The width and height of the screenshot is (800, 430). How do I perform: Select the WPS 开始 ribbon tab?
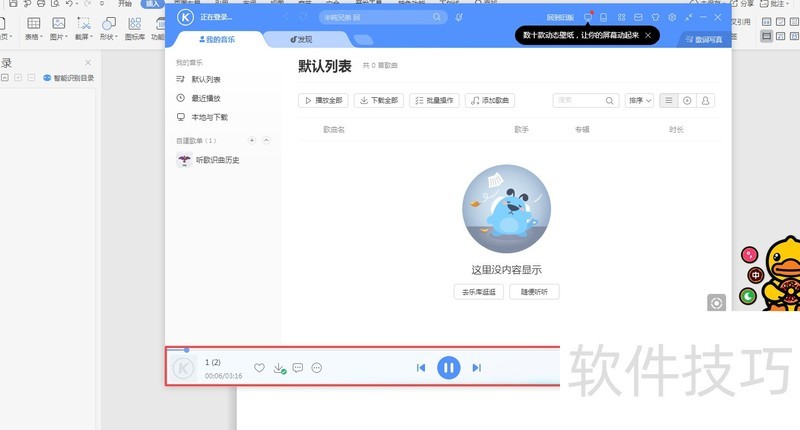(125, 4)
